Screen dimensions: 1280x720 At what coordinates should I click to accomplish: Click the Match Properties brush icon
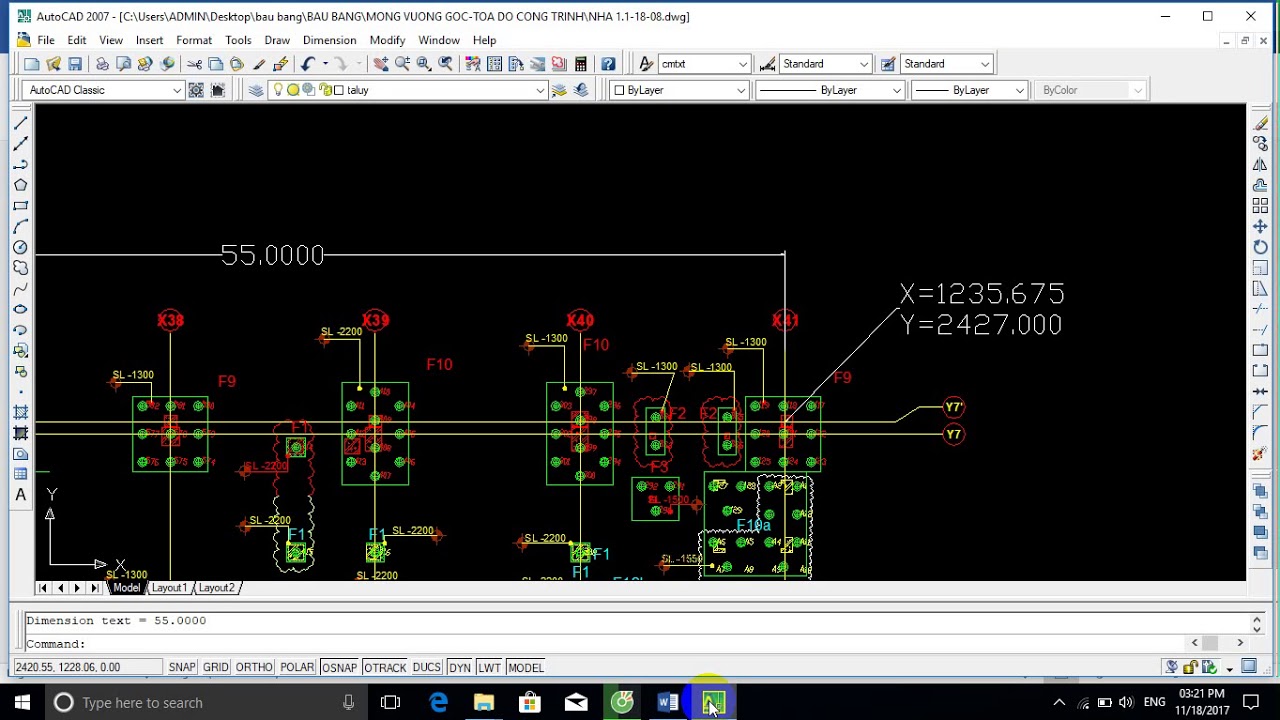pos(259,64)
